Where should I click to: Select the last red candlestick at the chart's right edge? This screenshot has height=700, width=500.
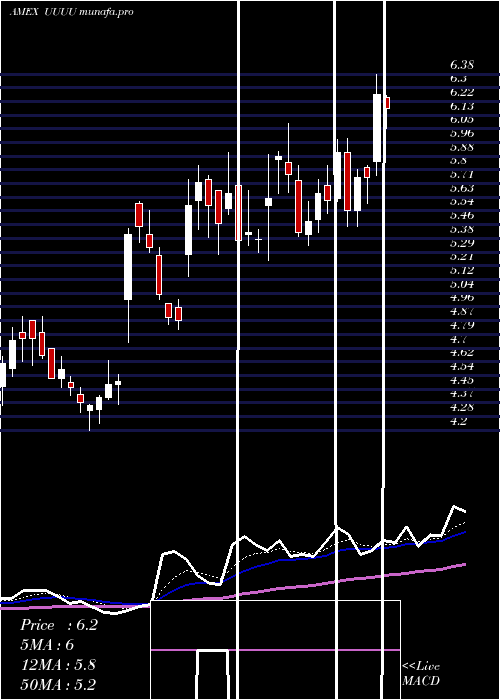tap(388, 103)
